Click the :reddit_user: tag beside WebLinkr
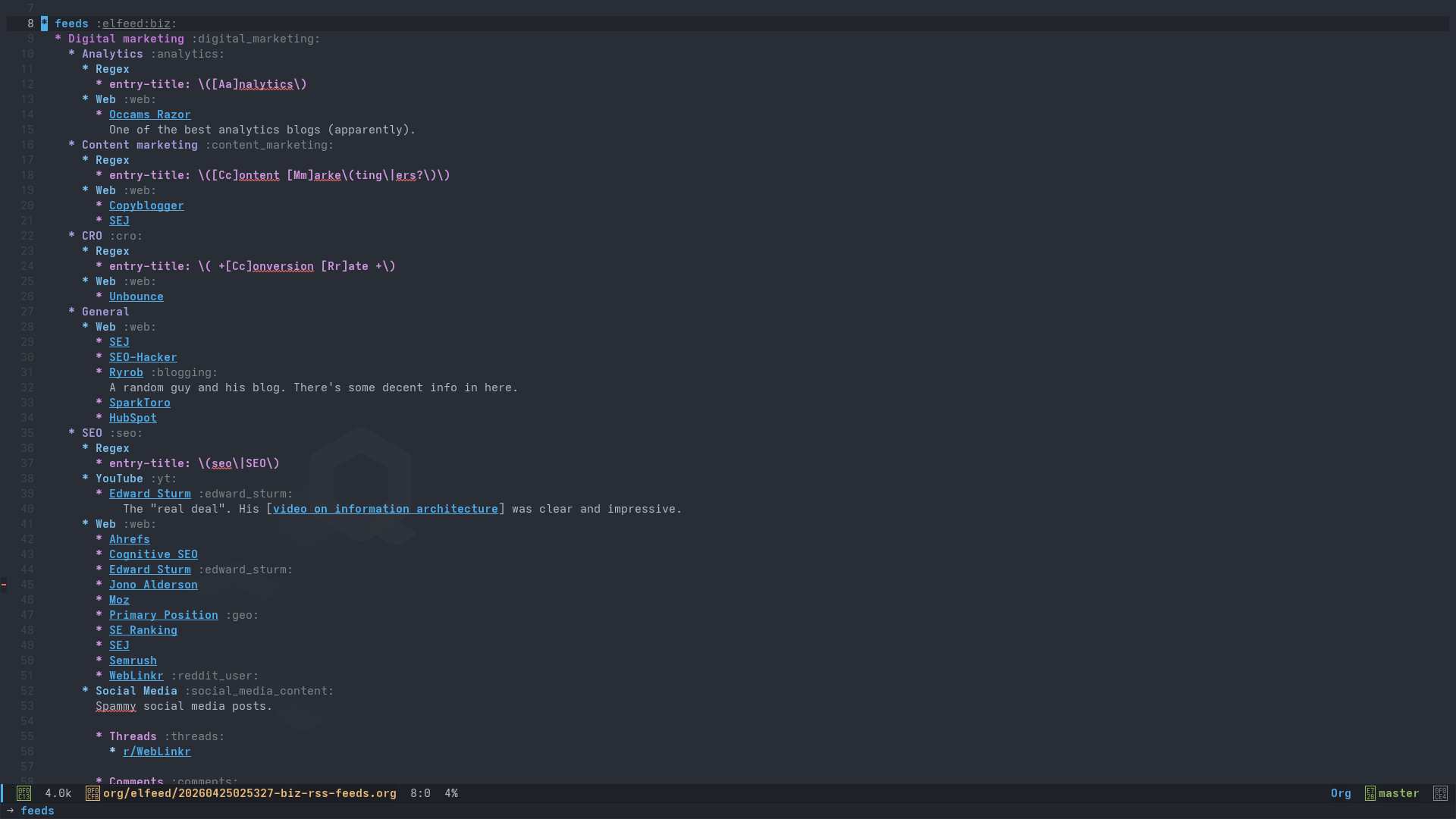Image resolution: width=1456 pixels, height=819 pixels. [215, 676]
